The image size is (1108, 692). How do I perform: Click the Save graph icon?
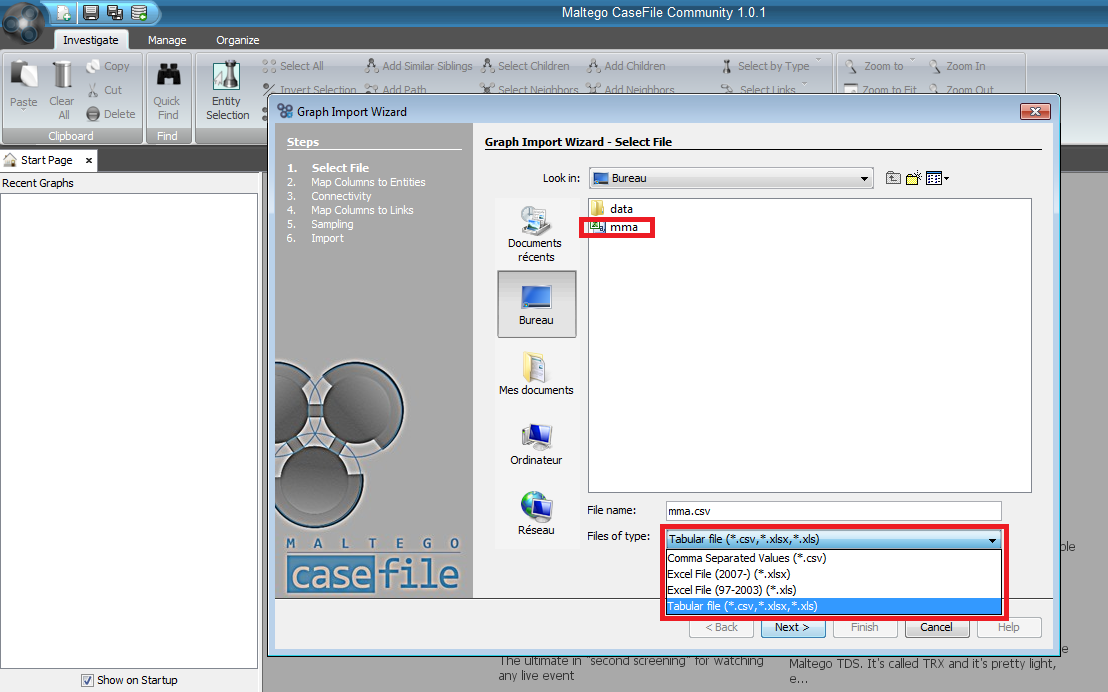[90, 13]
